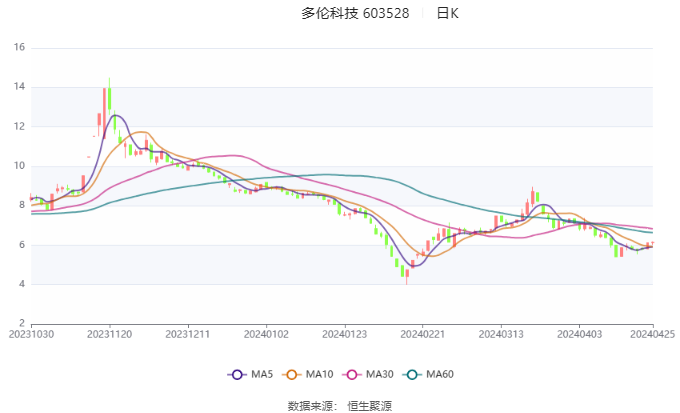Hide the MA10 line via label
This screenshot has width=680, height=413.
319,374
